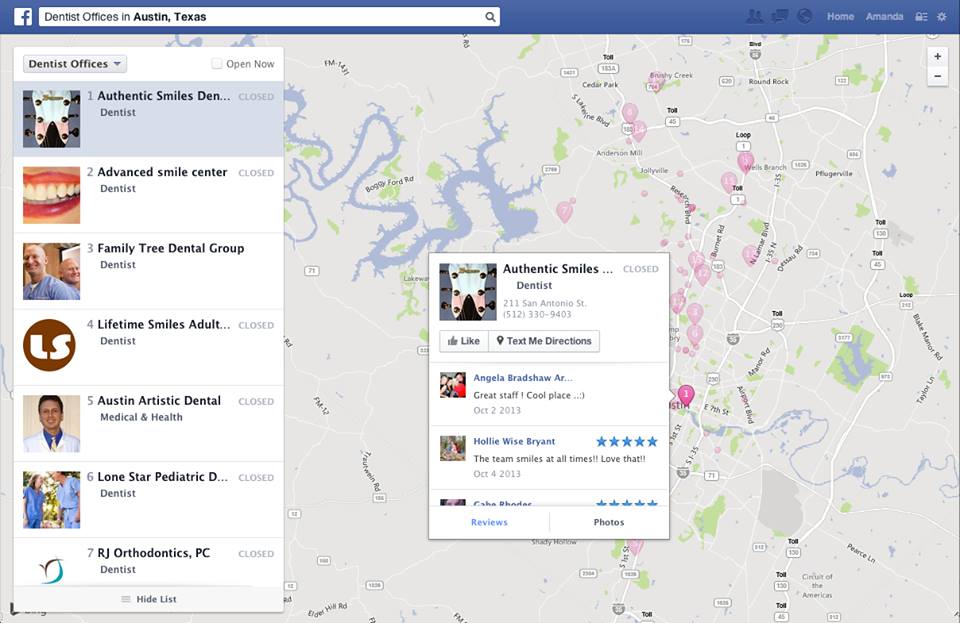
Task: Click the RJ Orthodontics logo thumbnail
Action: pos(51,570)
